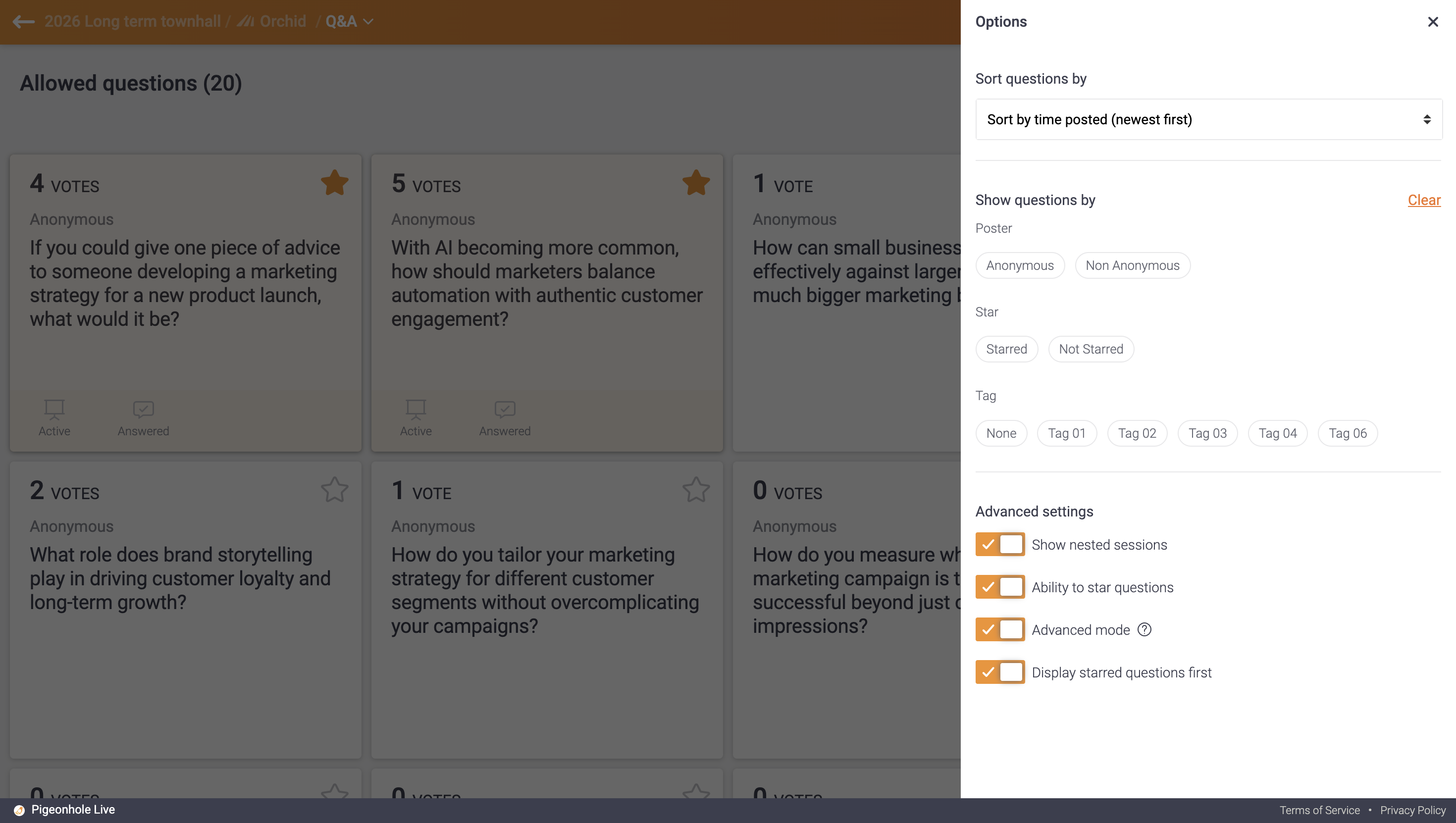Unstar the 4 votes question

335,183
